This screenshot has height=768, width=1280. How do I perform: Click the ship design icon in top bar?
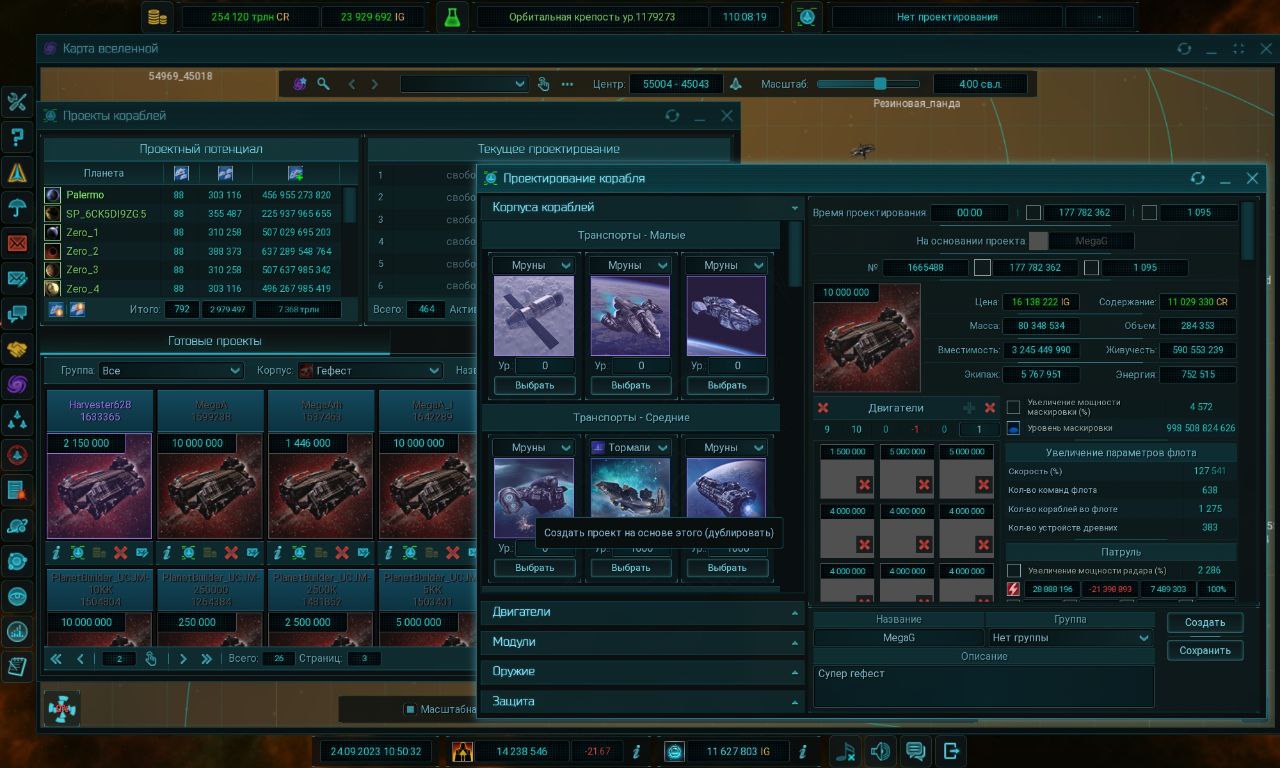click(807, 17)
